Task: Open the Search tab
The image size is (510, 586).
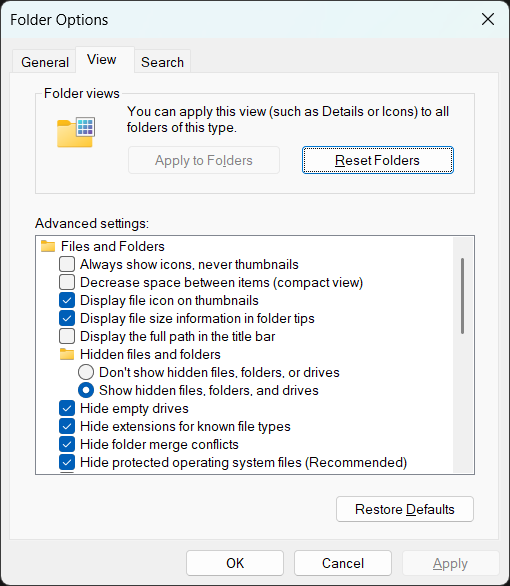Action: [163, 62]
